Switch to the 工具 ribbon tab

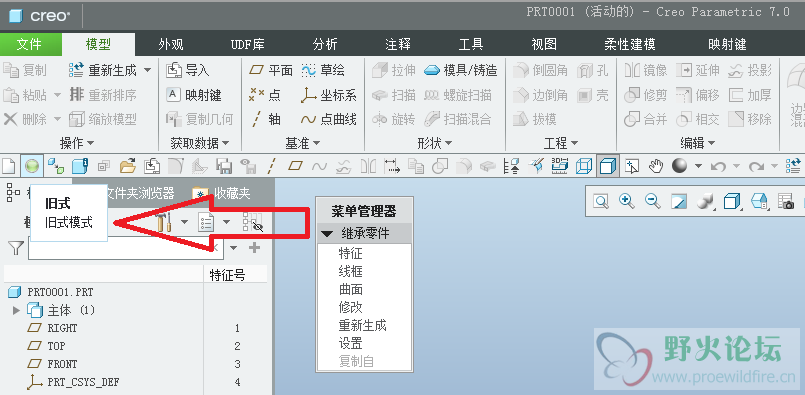(471, 45)
